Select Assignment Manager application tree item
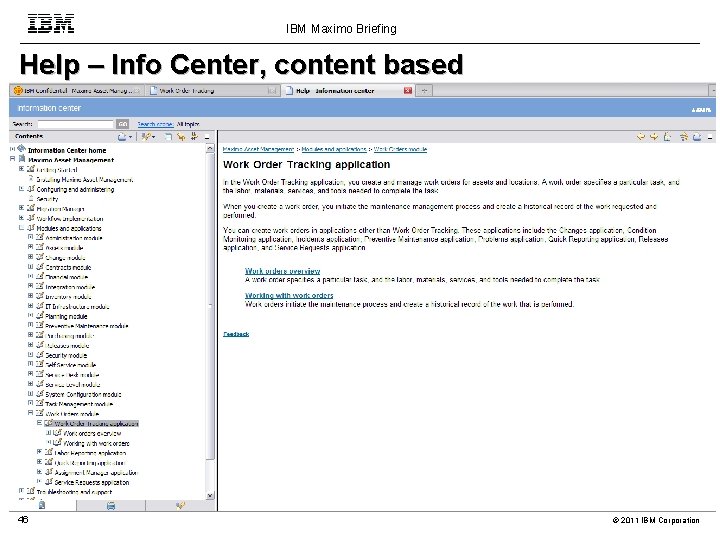The width and height of the screenshot is (720, 540). coord(96,472)
